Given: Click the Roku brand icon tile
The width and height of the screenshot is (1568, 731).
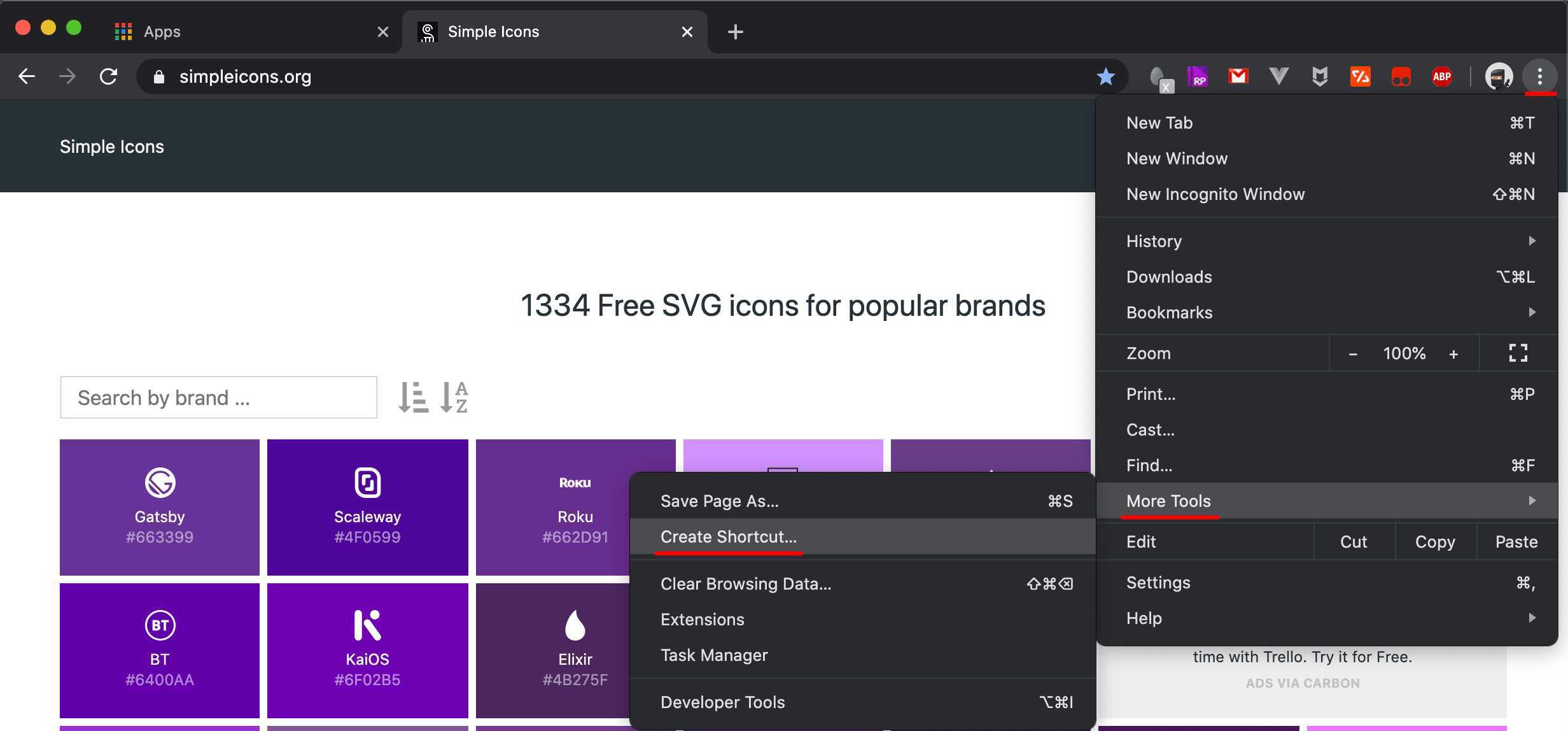Looking at the screenshot, I should [575, 507].
